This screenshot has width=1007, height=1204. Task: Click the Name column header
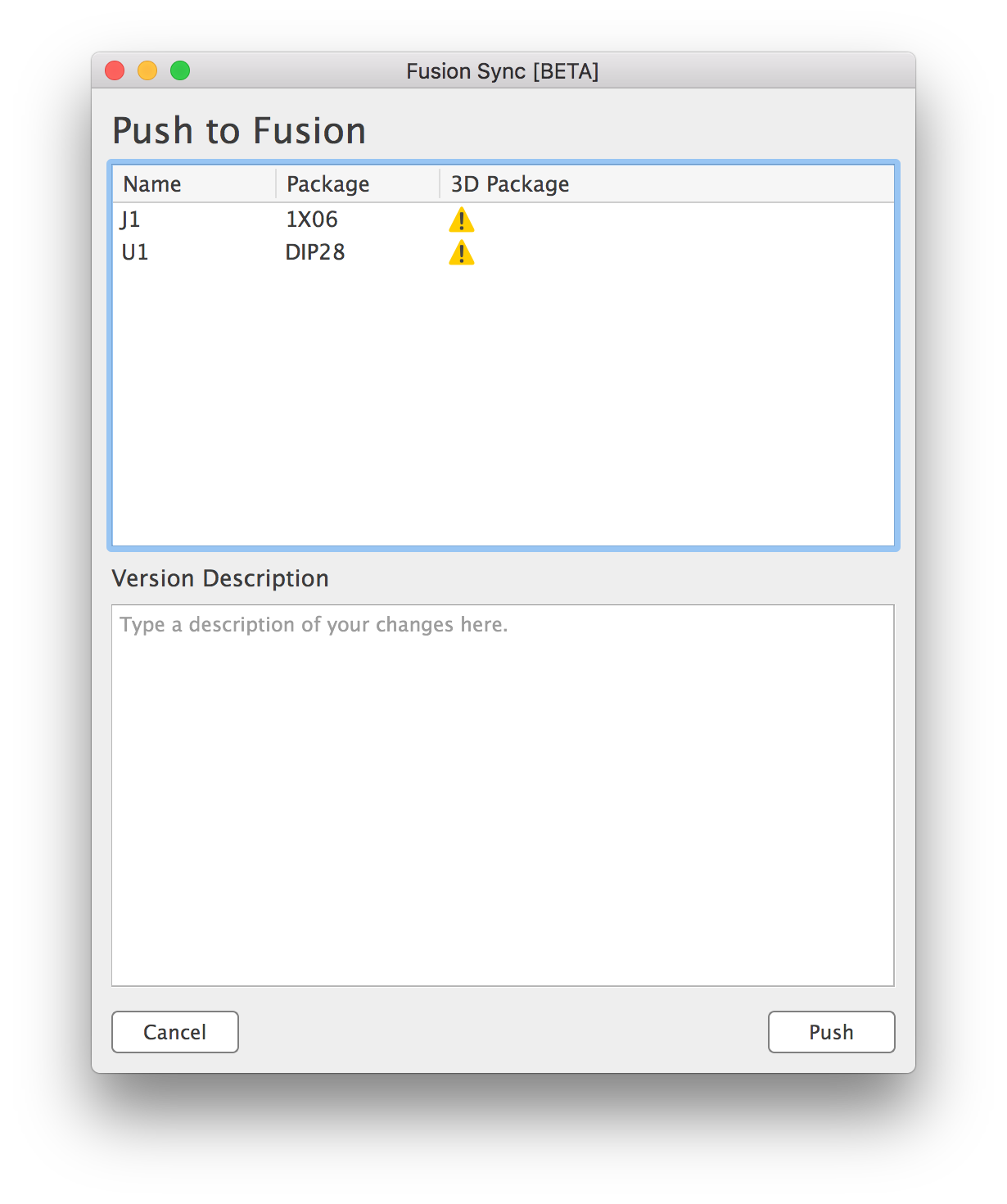point(151,183)
